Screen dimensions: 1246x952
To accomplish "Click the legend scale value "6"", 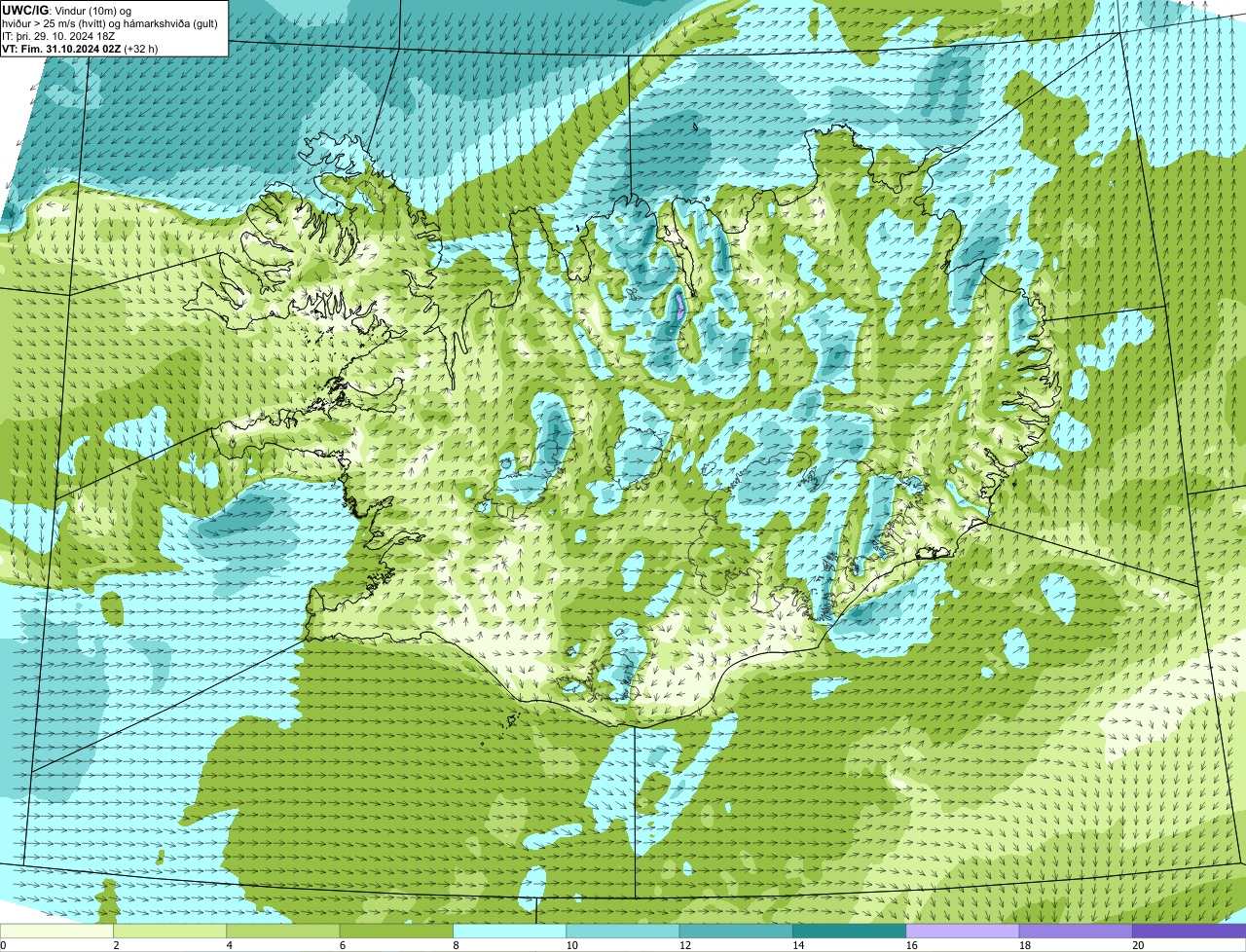I will (343, 945).
